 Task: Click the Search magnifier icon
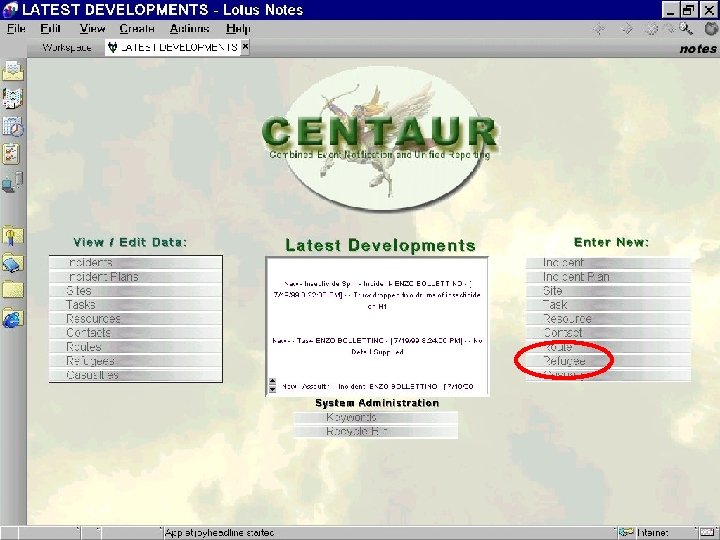[x=686, y=28]
